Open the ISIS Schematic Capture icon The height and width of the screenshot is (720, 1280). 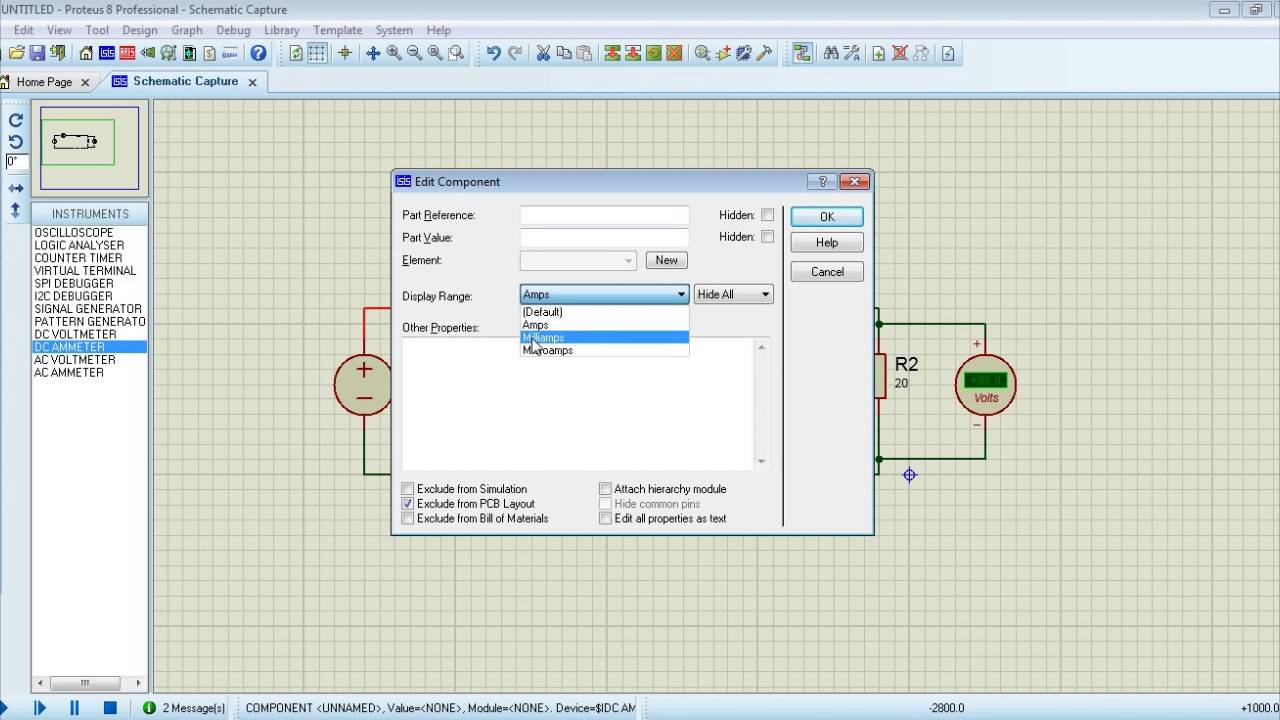point(107,53)
